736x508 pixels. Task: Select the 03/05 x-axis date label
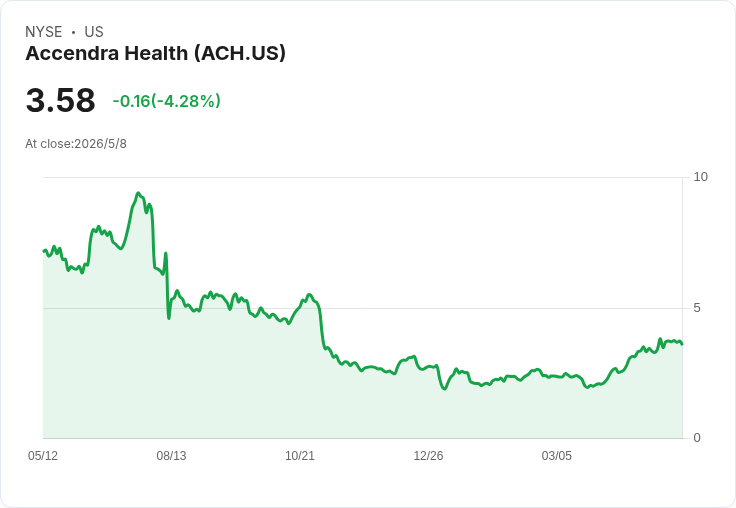point(557,455)
